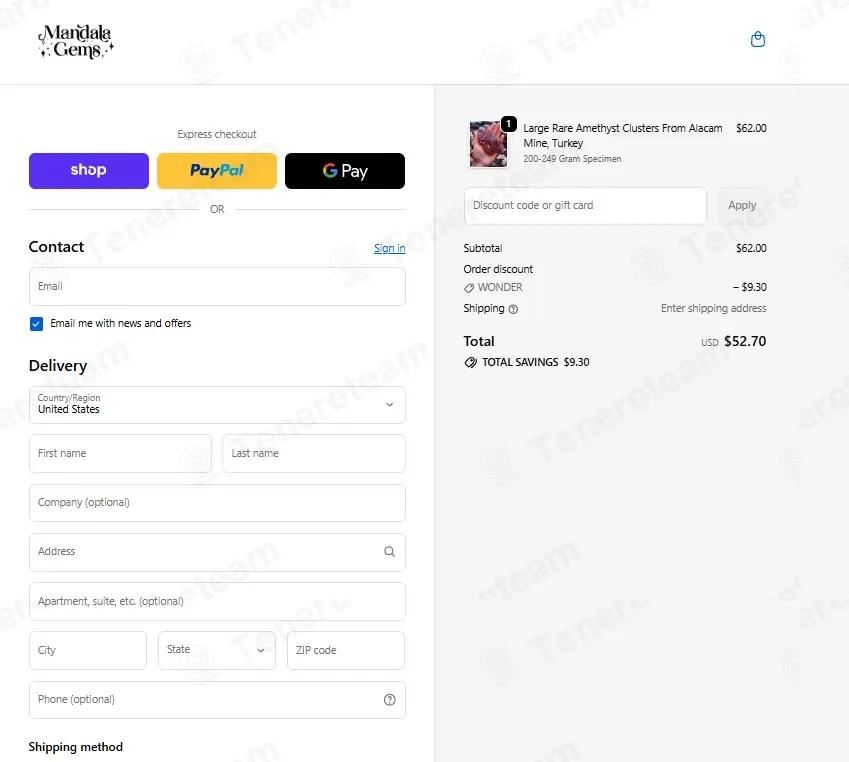
Task: Expand the State dropdown
Action: [x=217, y=650]
